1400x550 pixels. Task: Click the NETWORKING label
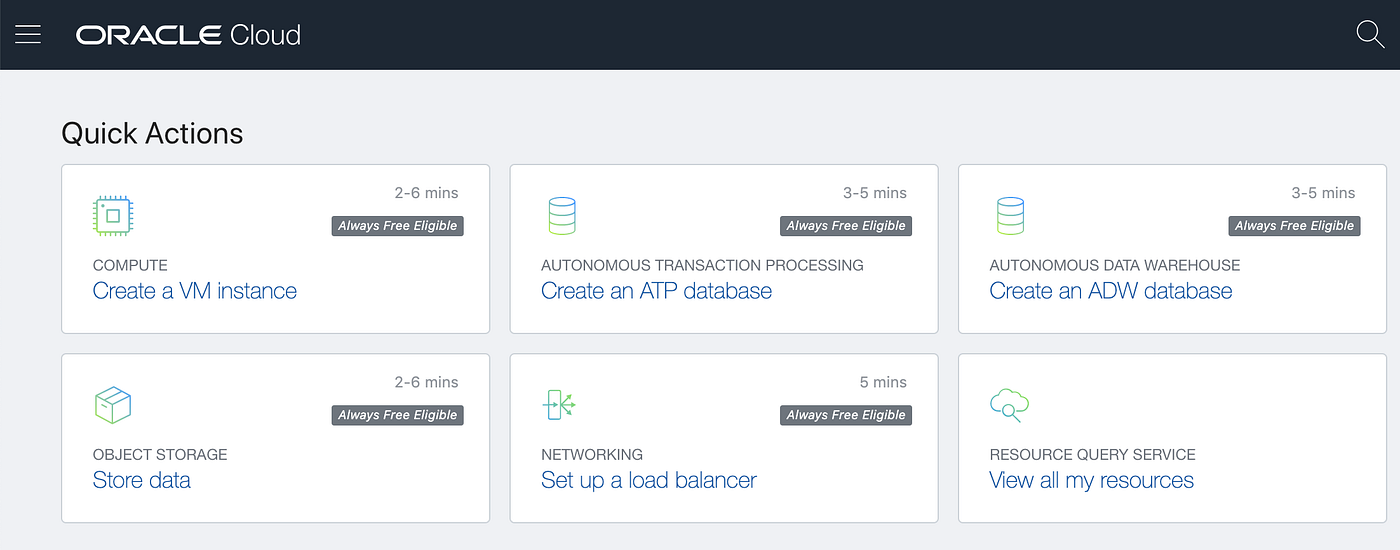pyautogui.click(x=592, y=454)
